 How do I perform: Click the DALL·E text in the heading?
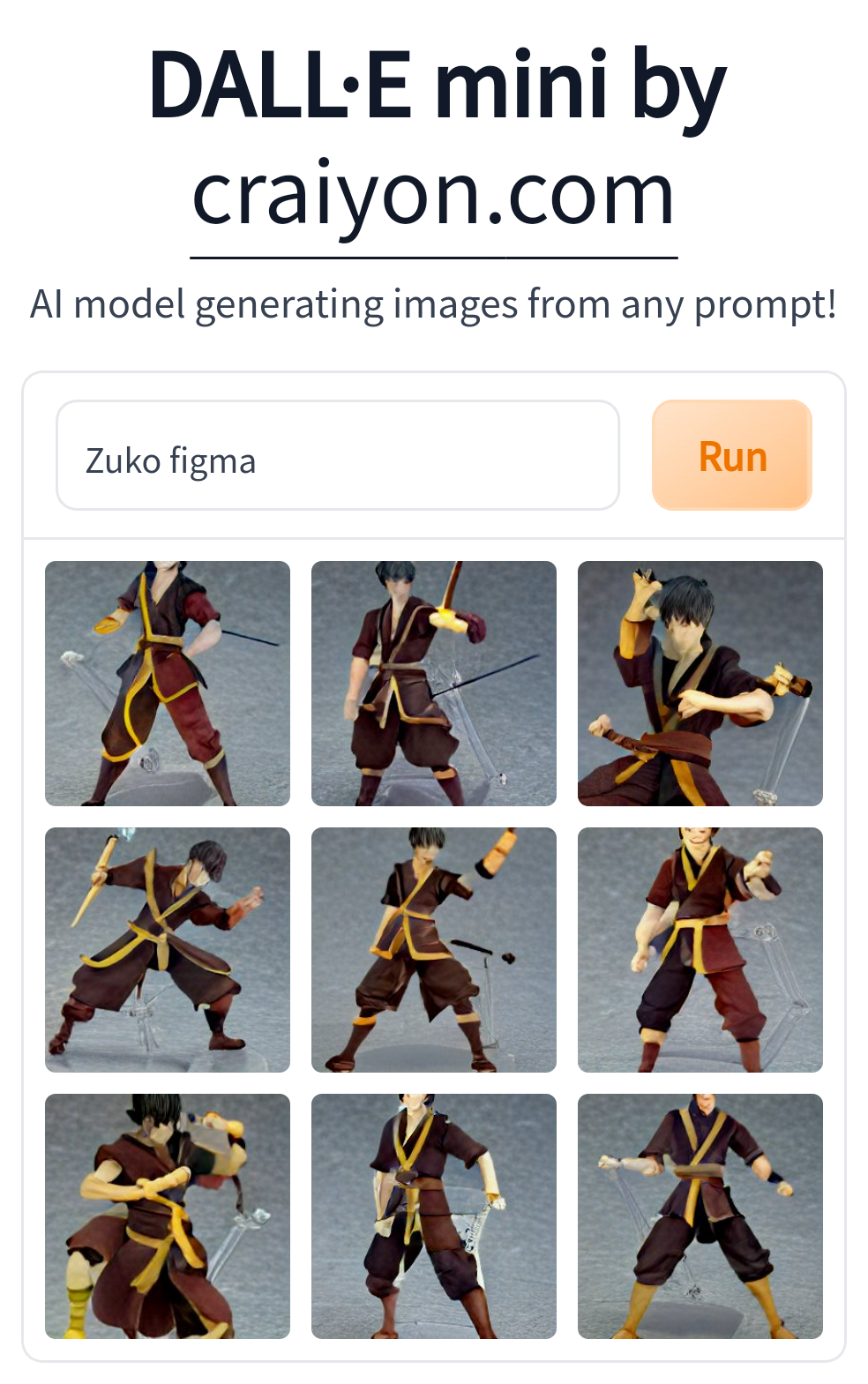pos(281,85)
